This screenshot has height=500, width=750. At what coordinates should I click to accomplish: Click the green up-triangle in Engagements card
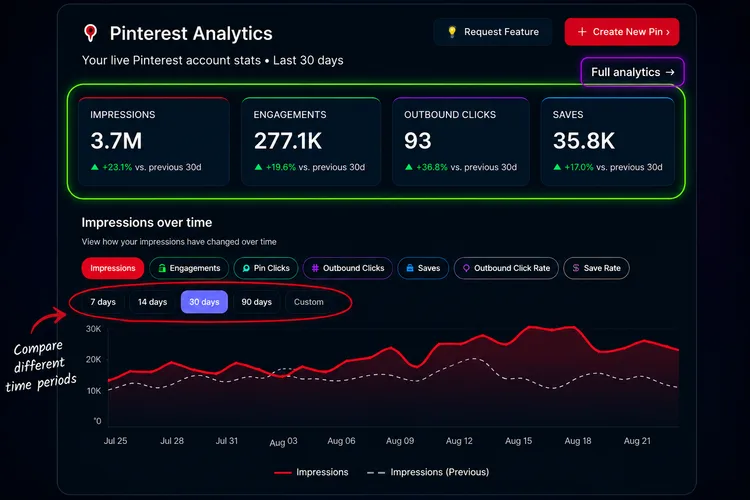(x=258, y=167)
